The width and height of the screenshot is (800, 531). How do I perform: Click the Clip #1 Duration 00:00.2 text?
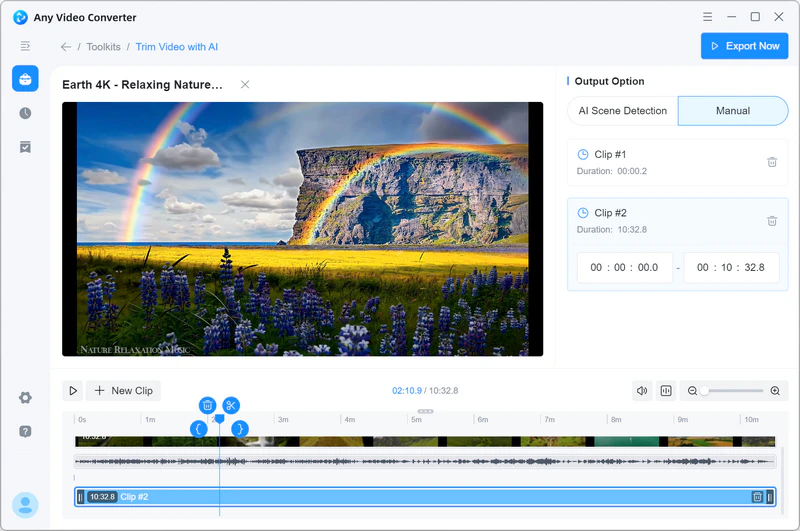(x=612, y=171)
